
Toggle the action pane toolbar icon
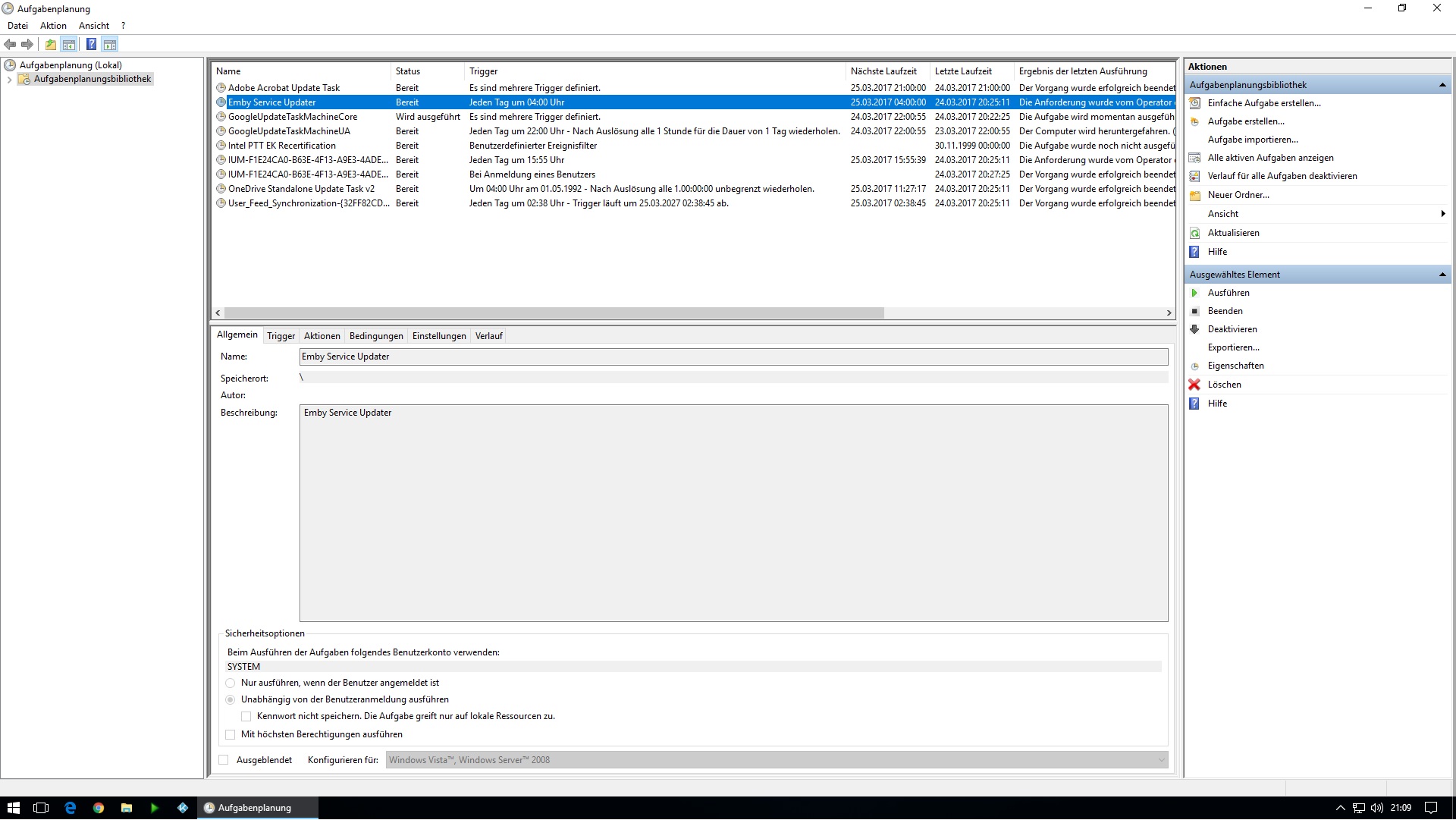[x=110, y=44]
